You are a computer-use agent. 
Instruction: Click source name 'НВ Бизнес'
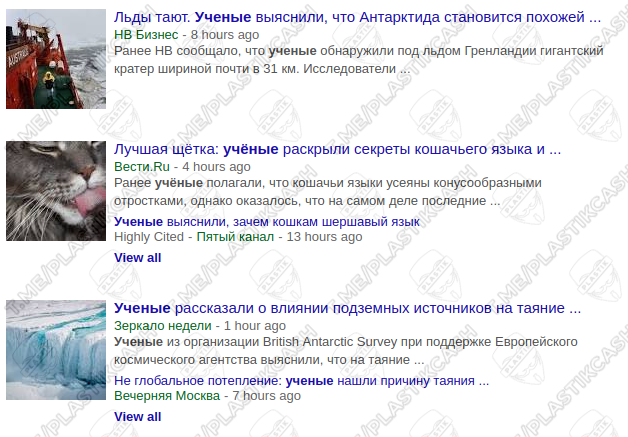(146, 35)
